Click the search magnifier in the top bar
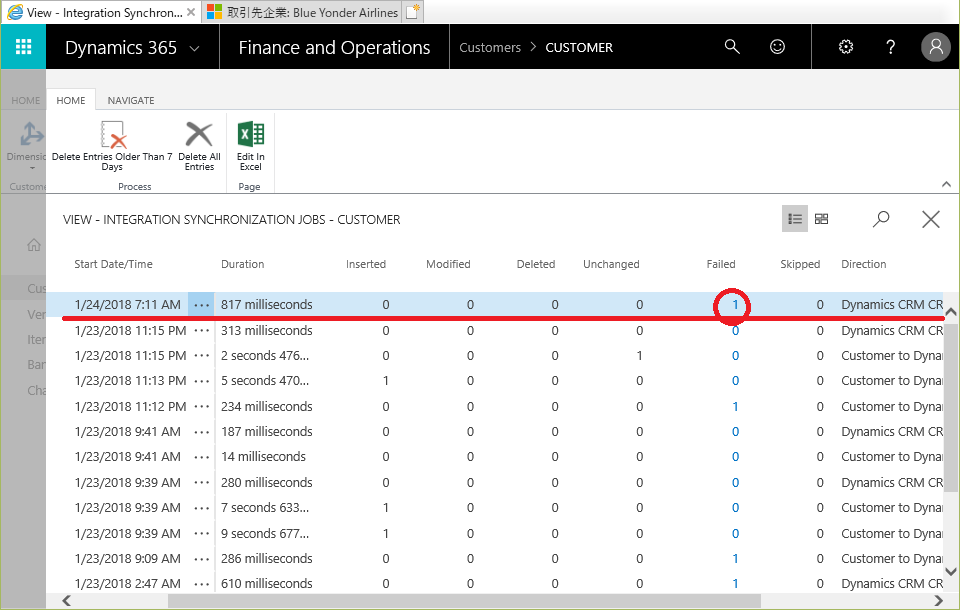960x610 pixels. (732, 47)
